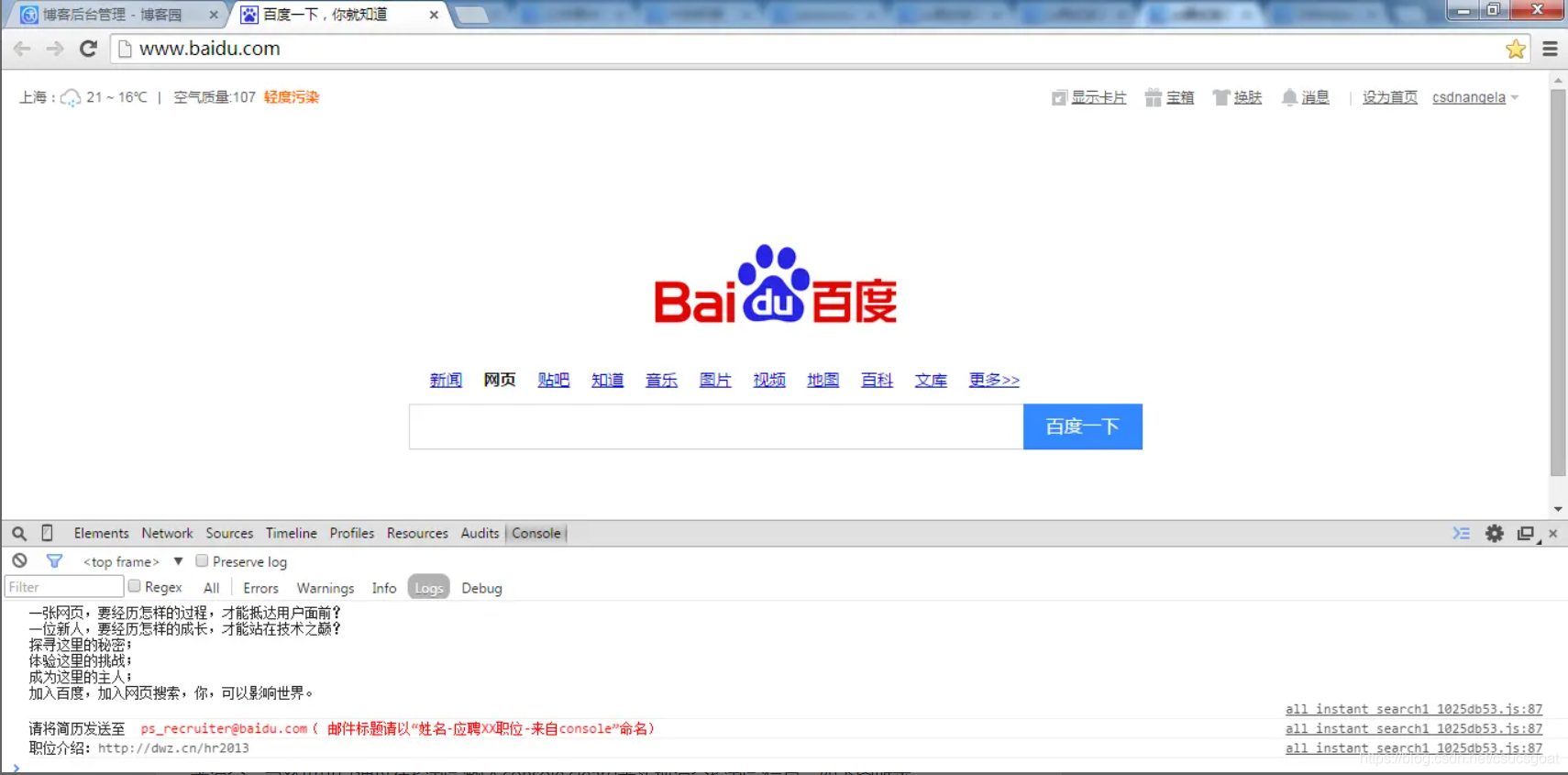1568x775 pixels.
Task: Open the 音乐 category
Action: 662,380
